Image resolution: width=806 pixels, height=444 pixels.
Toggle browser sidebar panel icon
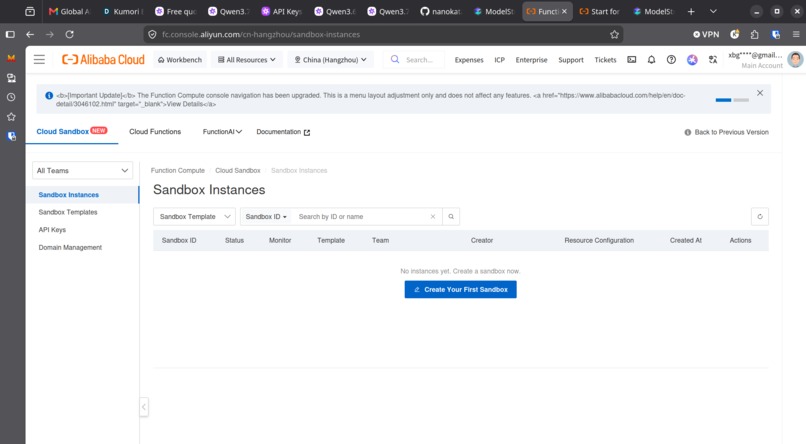(10, 34)
